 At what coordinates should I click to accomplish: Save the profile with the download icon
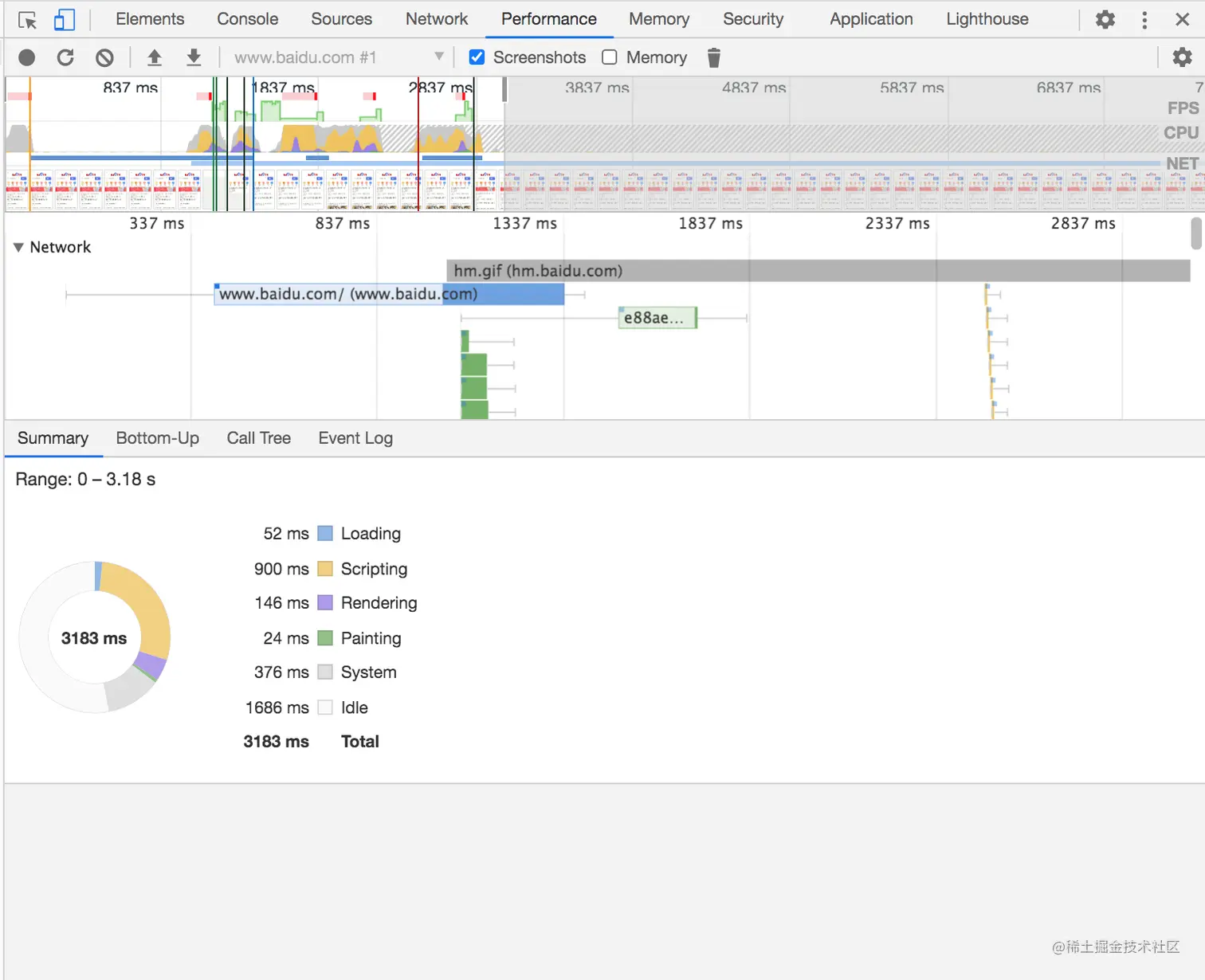194,57
